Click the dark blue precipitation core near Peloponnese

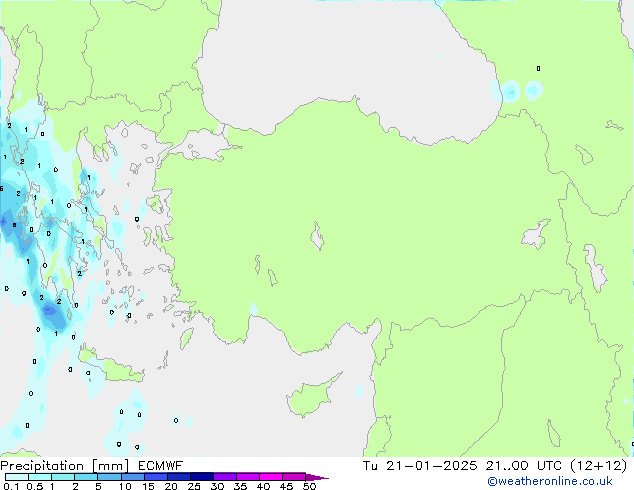[49, 310]
